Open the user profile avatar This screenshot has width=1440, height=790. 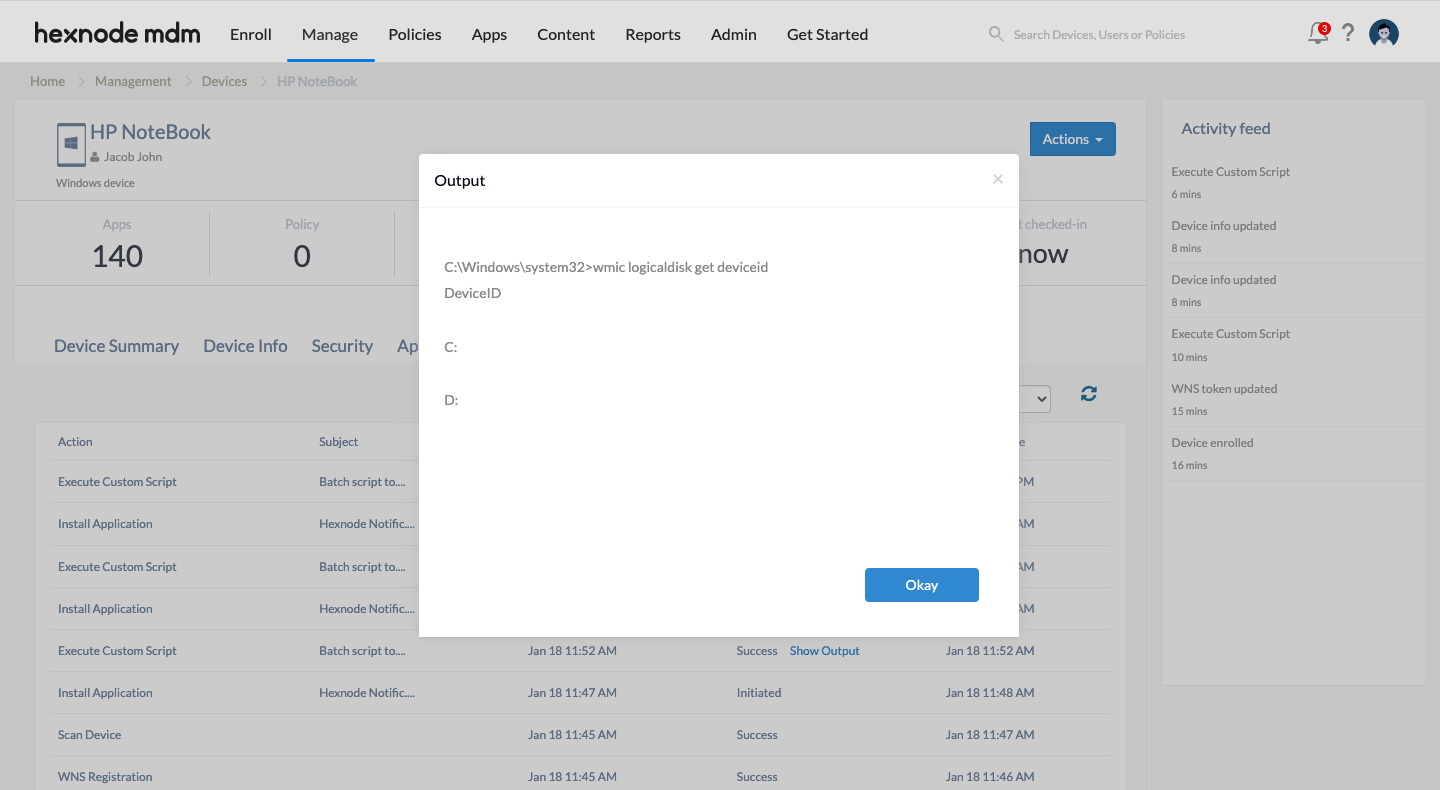(x=1384, y=33)
